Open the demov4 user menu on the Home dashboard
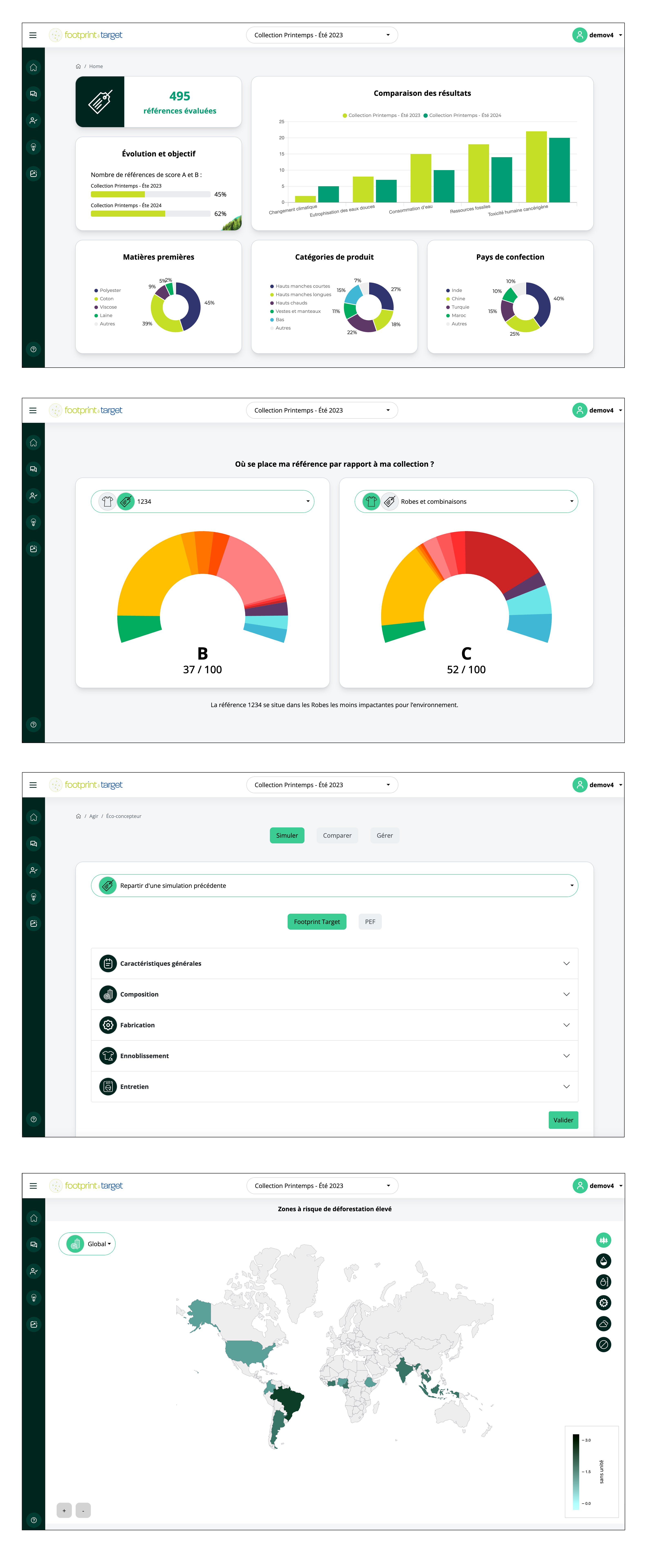The image size is (647, 1568). pyautogui.click(x=598, y=35)
